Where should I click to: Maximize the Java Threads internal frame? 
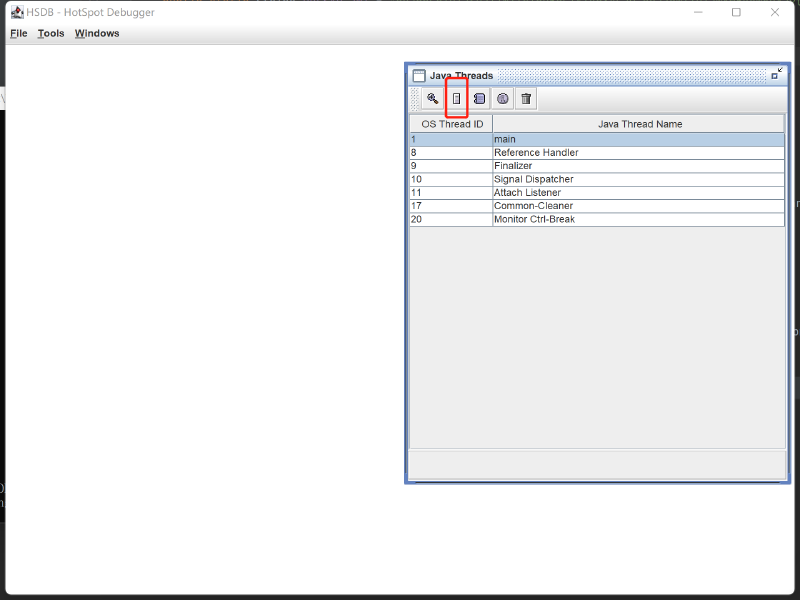pyautogui.click(x=777, y=74)
